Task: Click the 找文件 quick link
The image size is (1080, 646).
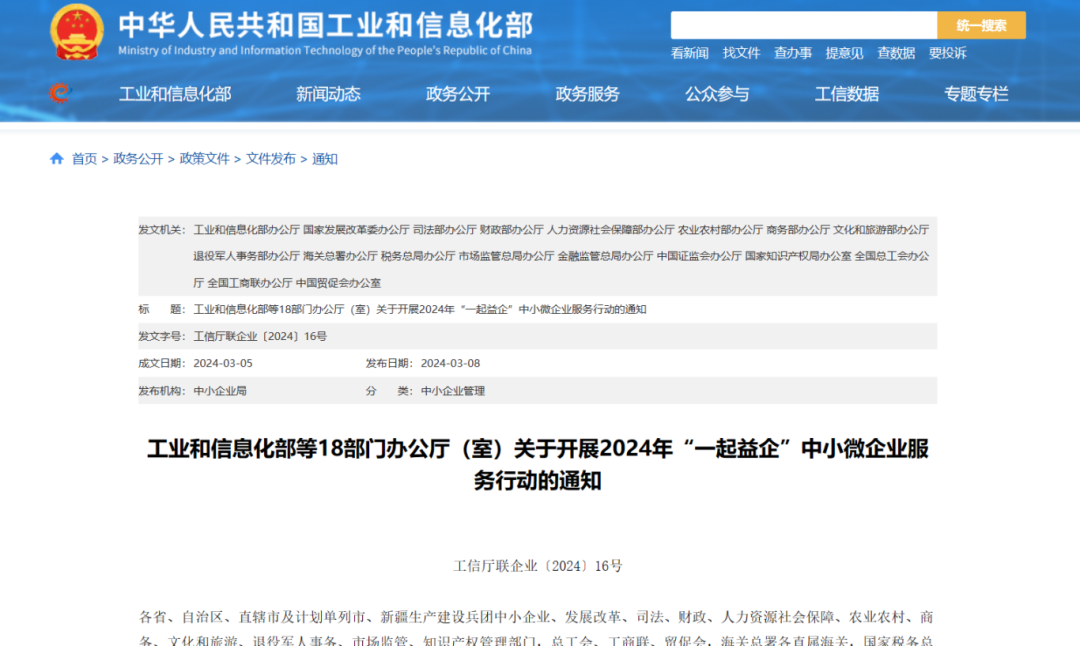Action: (x=741, y=53)
